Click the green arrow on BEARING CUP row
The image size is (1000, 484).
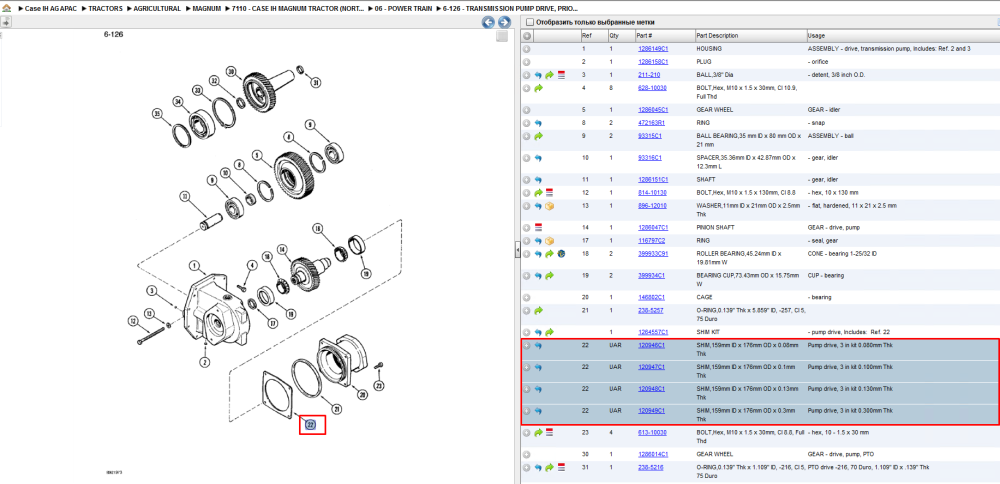pyautogui.click(x=549, y=275)
